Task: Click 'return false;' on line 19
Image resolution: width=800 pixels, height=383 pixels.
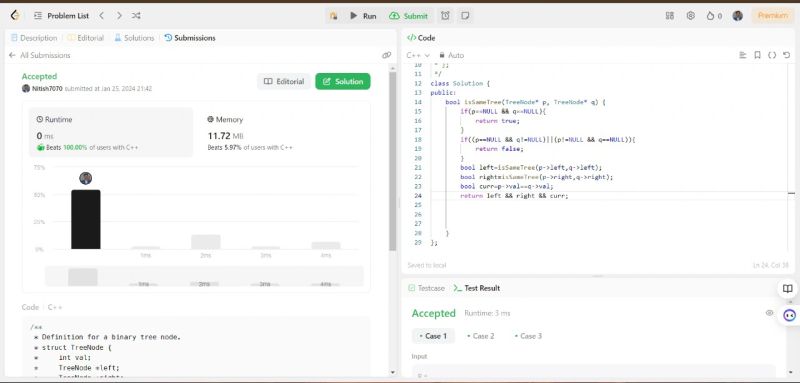Action: 499,149
